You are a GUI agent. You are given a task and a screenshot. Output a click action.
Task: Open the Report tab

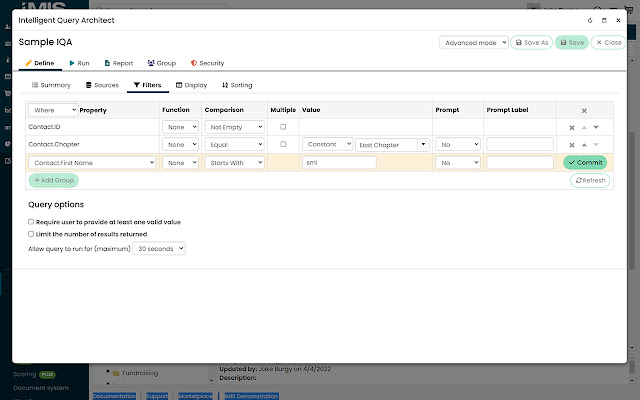pos(119,63)
